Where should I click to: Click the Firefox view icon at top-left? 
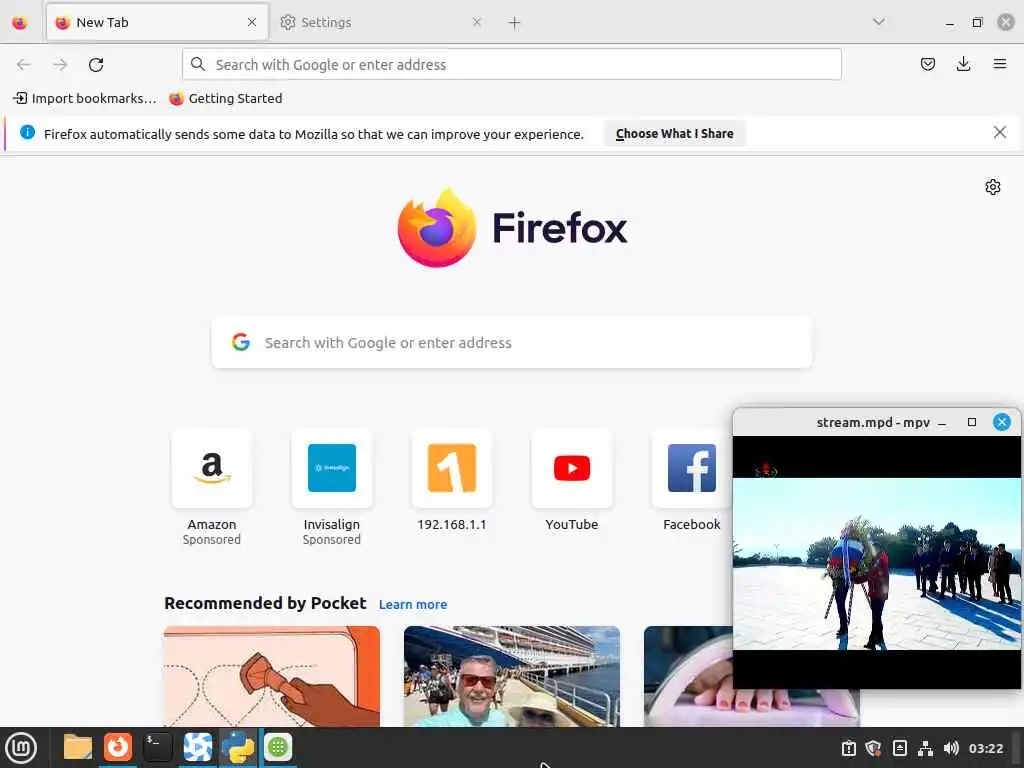click(20, 23)
